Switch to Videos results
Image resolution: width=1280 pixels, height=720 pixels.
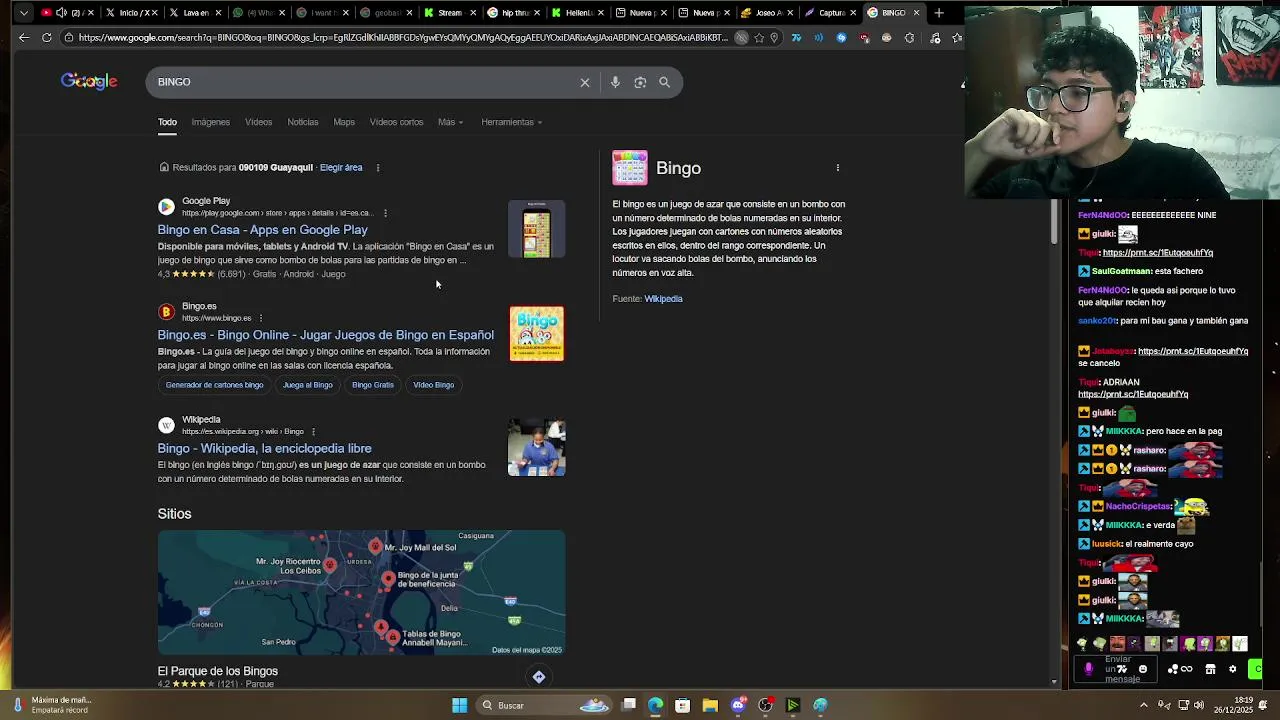(258, 122)
